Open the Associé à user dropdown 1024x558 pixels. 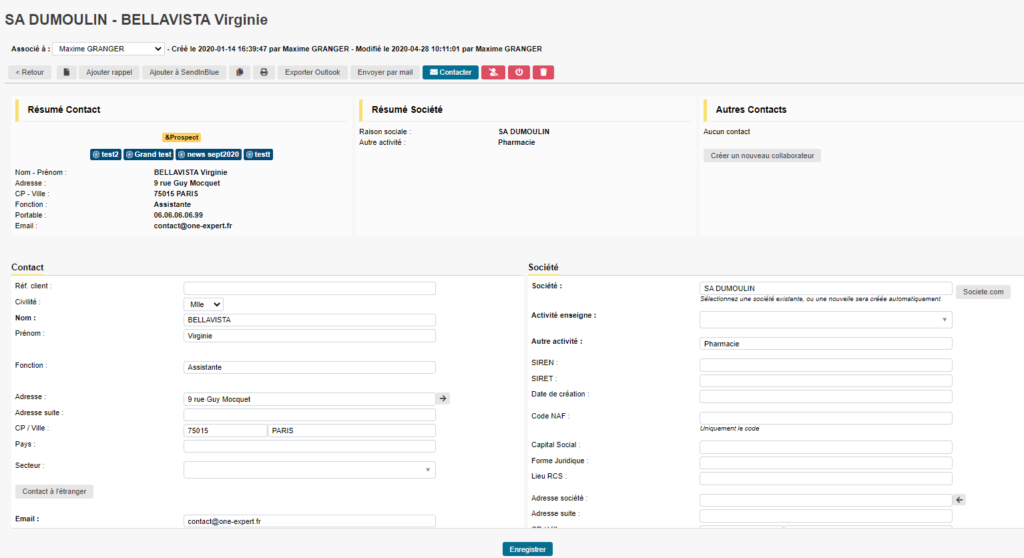(x=109, y=48)
